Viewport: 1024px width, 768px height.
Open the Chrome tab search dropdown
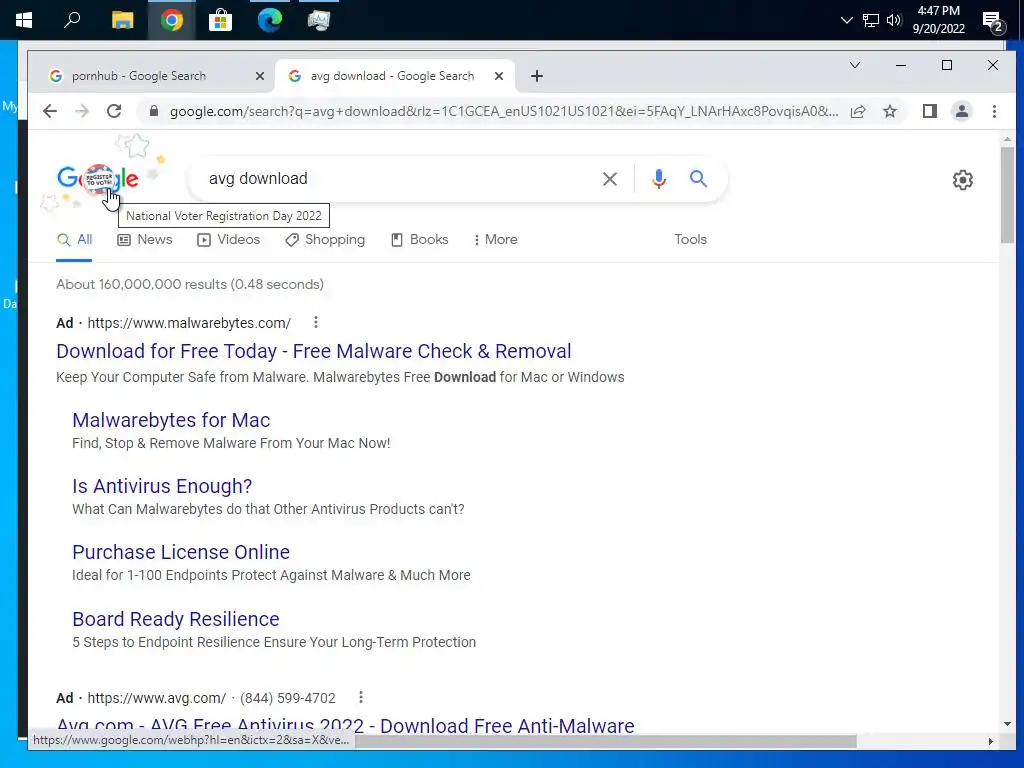point(855,65)
